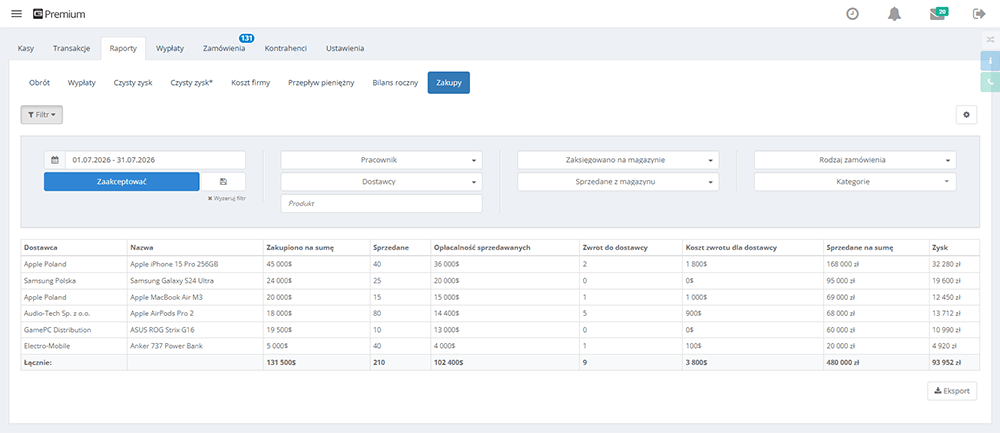1000x433 pixels.
Task: Open Zaksięgowano na magazynie dropdown
Action: click(618, 160)
